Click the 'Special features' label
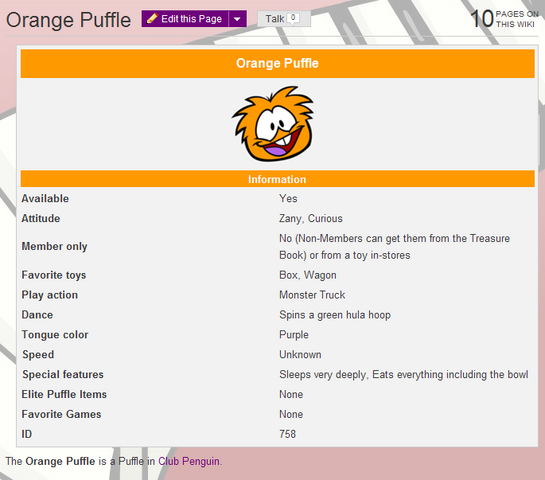The image size is (545, 480). [63, 374]
